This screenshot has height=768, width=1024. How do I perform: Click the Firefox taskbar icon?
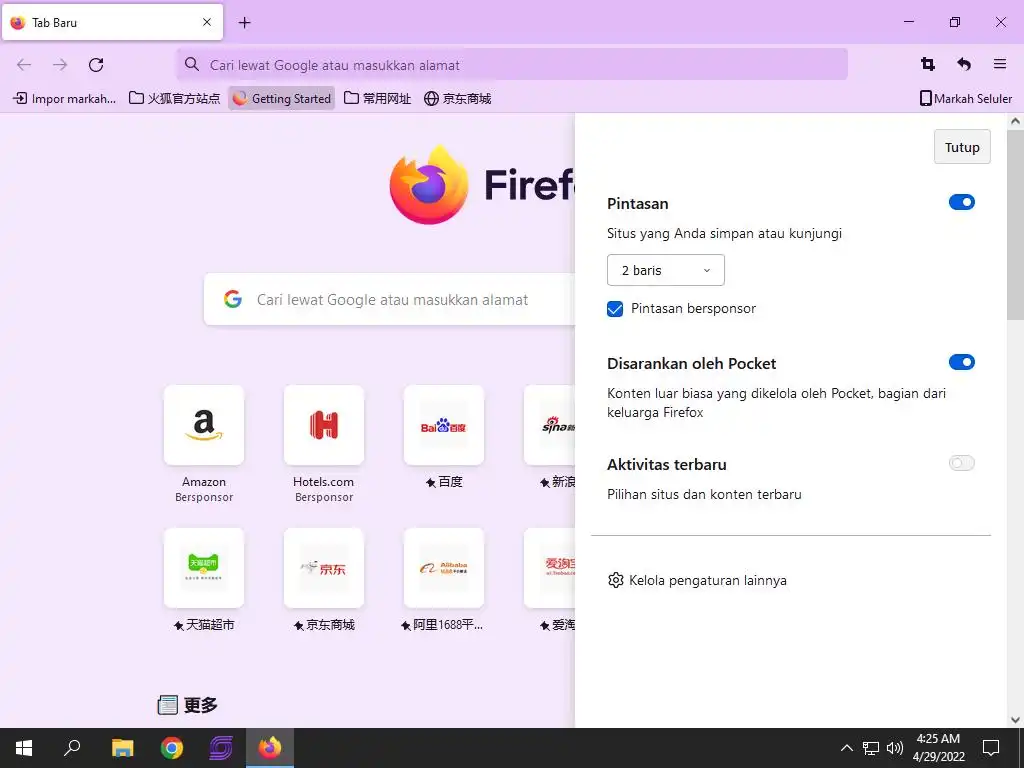270,748
